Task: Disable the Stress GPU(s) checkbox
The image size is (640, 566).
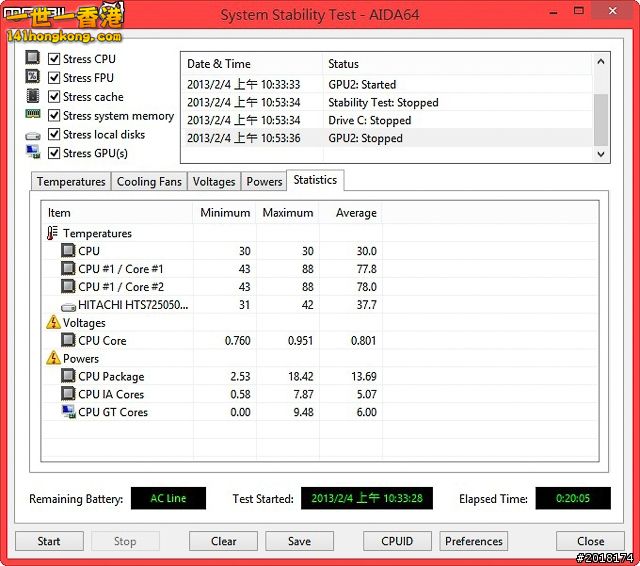Action: tap(55, 154)
